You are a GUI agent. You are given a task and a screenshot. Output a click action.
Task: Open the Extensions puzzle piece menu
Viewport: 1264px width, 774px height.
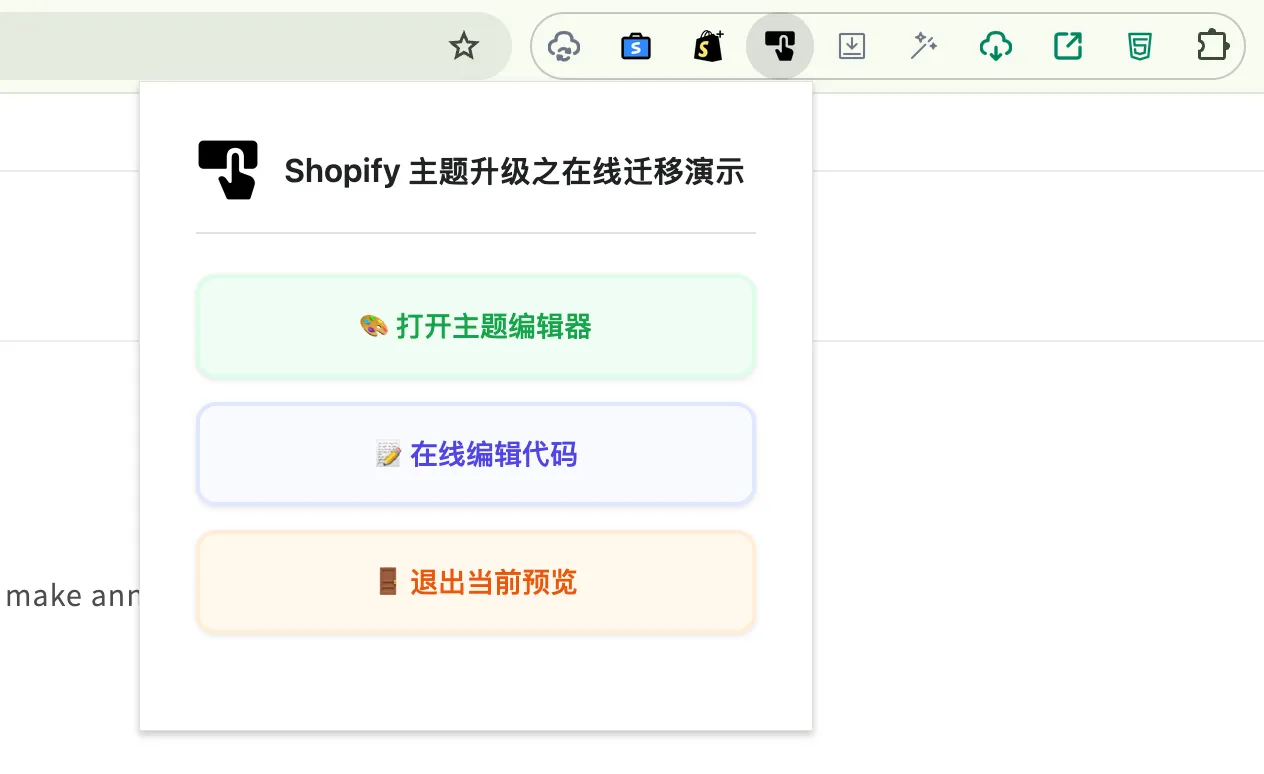pos(1212,46)
